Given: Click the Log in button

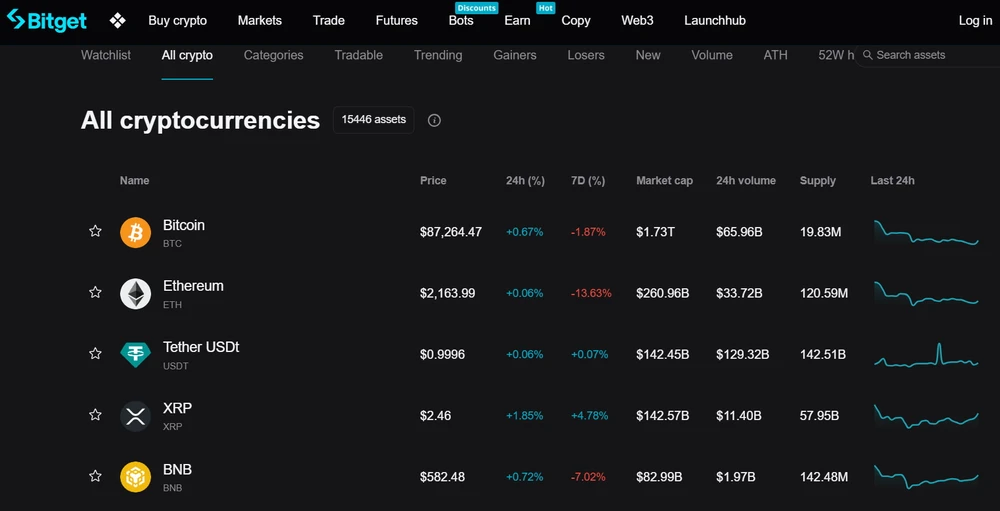Looking at the screenshot, I should click(975, 20).
